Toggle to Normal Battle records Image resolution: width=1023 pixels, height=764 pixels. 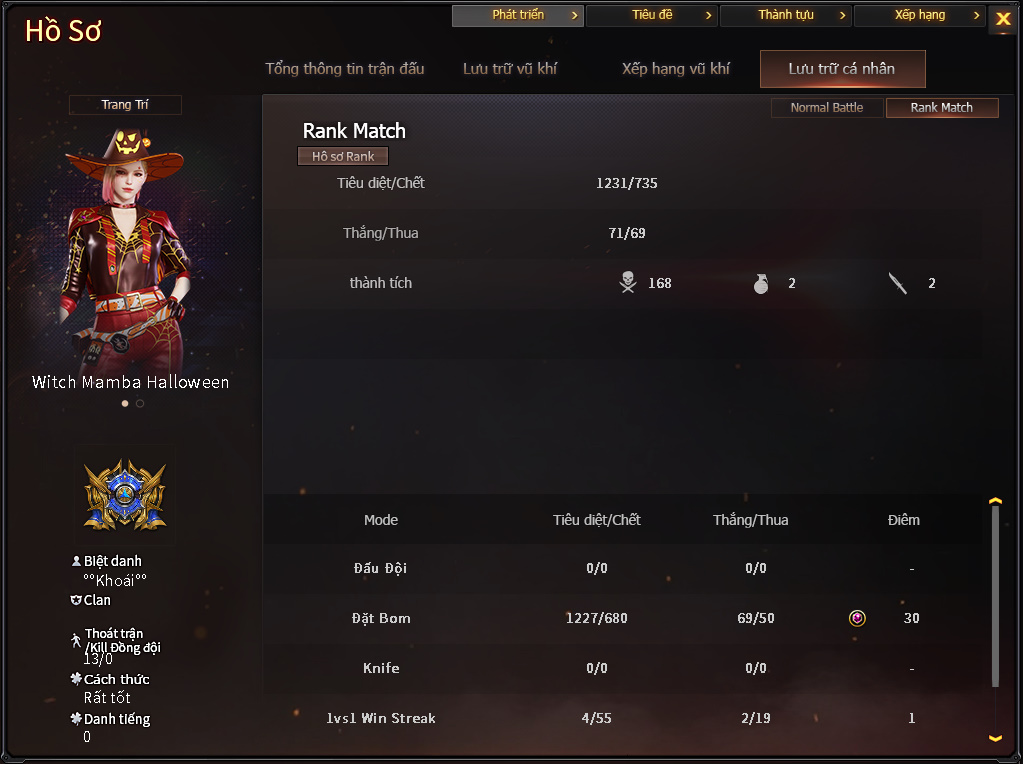pyautogui.click(x=827, y=108)
